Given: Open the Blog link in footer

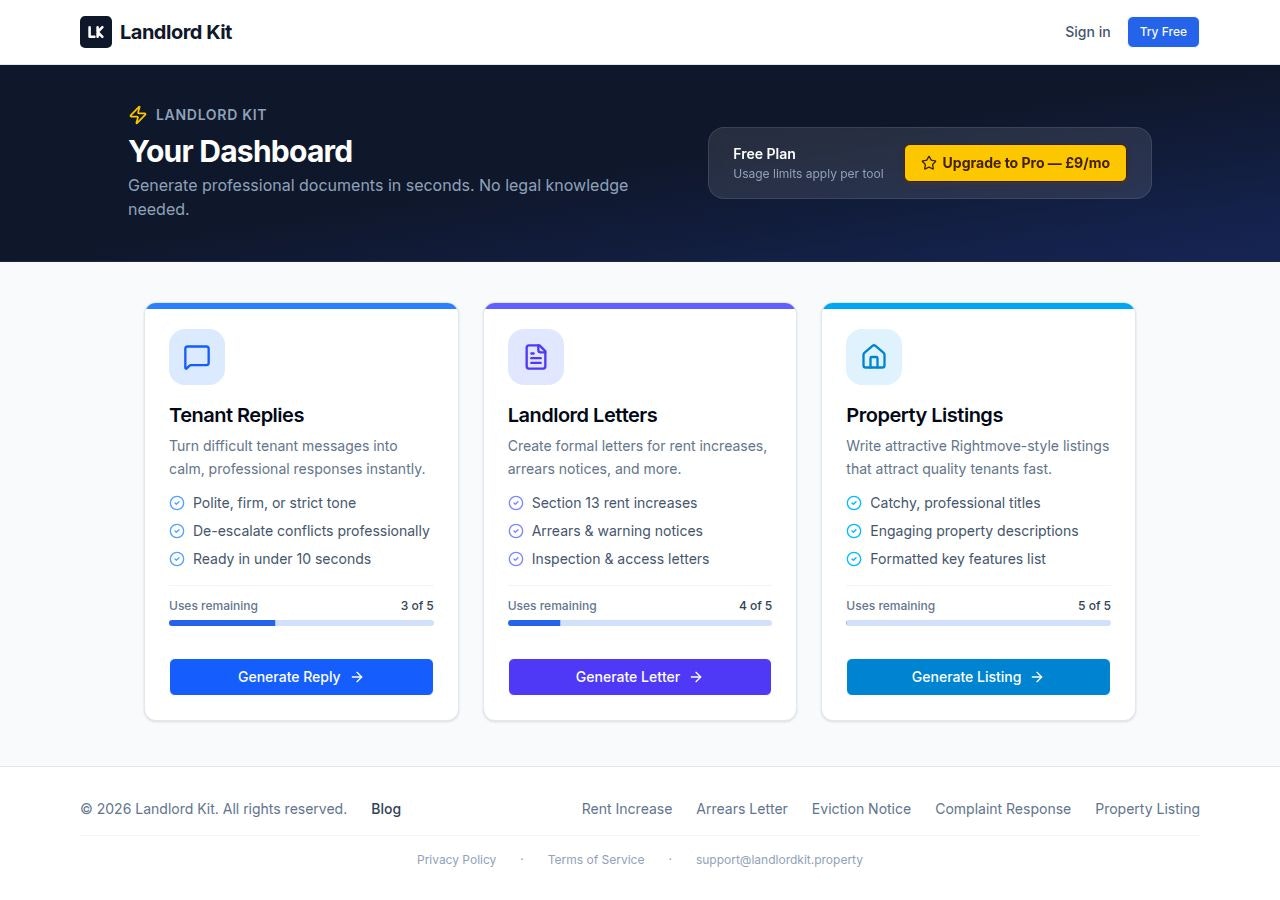Looking at the screenshot, I should [386, 809].
